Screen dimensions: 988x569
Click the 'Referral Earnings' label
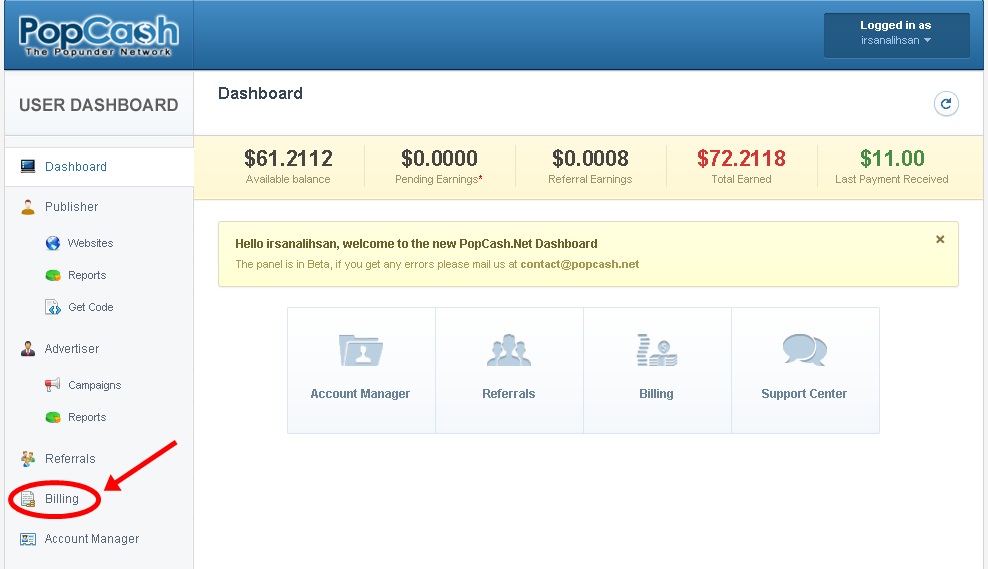(590, 180)
